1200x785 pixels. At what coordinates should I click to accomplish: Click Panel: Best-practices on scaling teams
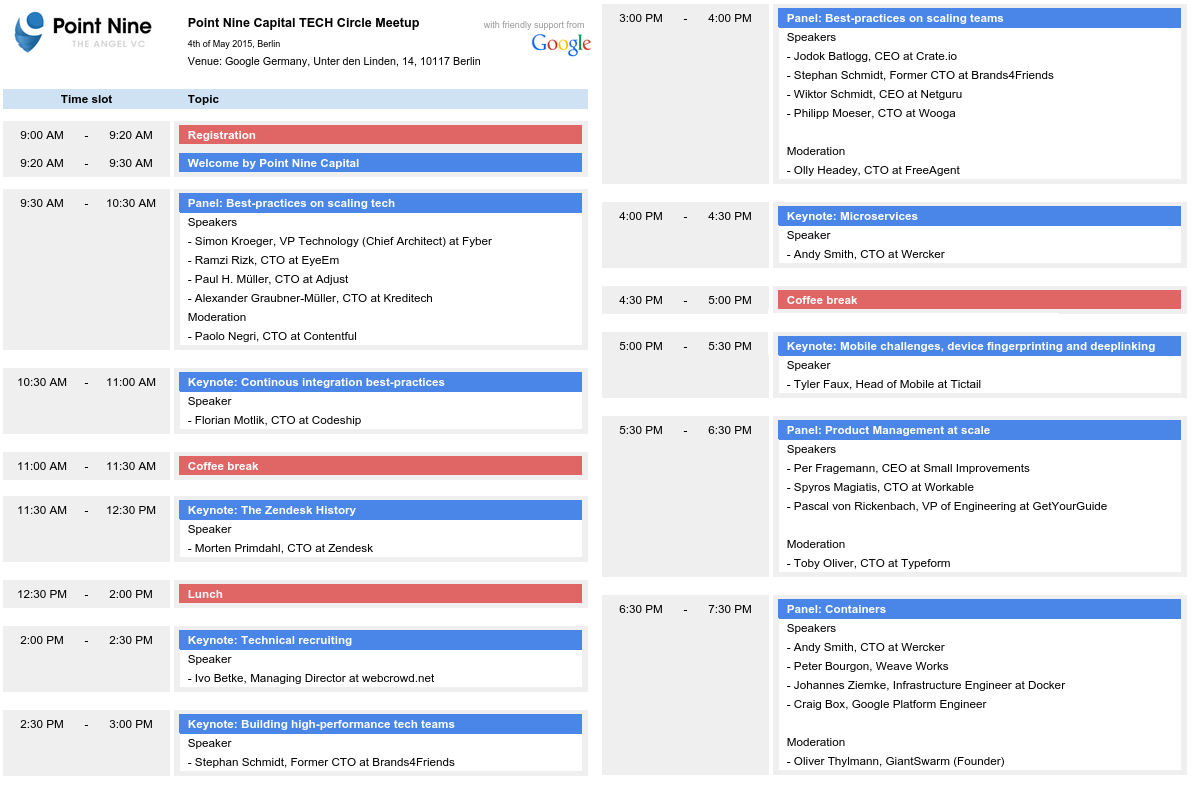(x=979, y=18)
